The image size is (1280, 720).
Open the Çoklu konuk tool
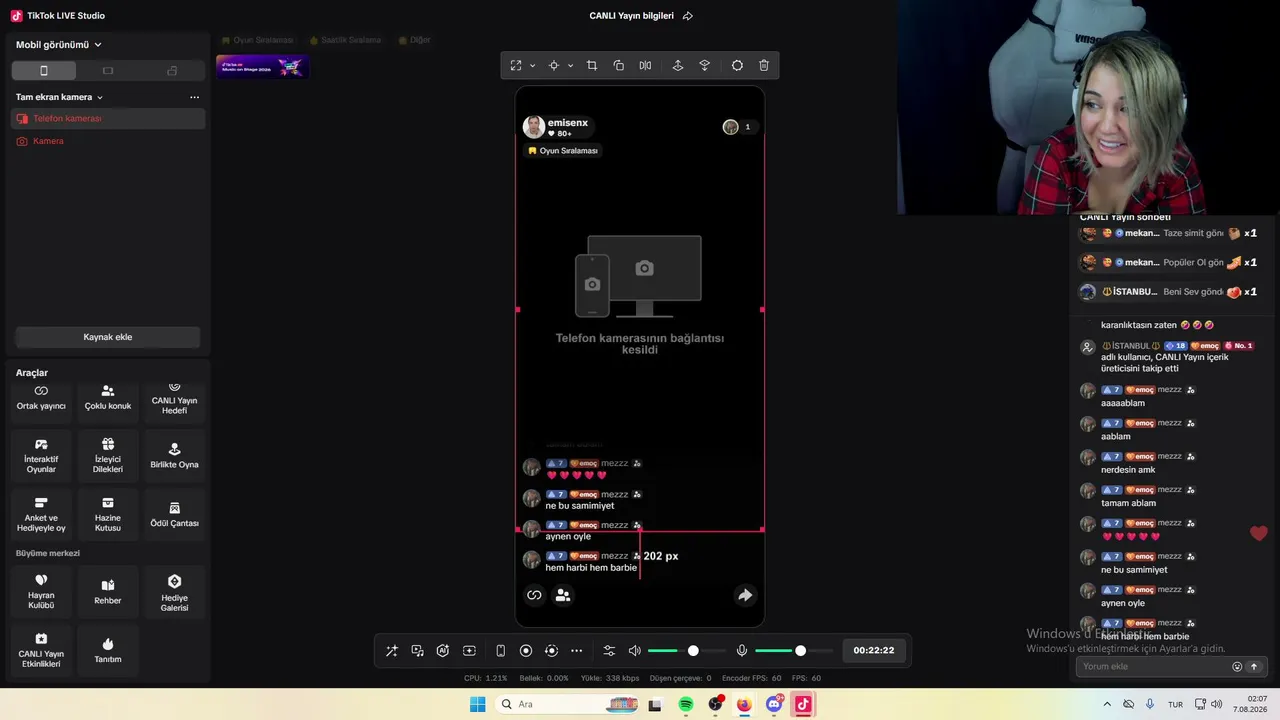click(108, 399)
